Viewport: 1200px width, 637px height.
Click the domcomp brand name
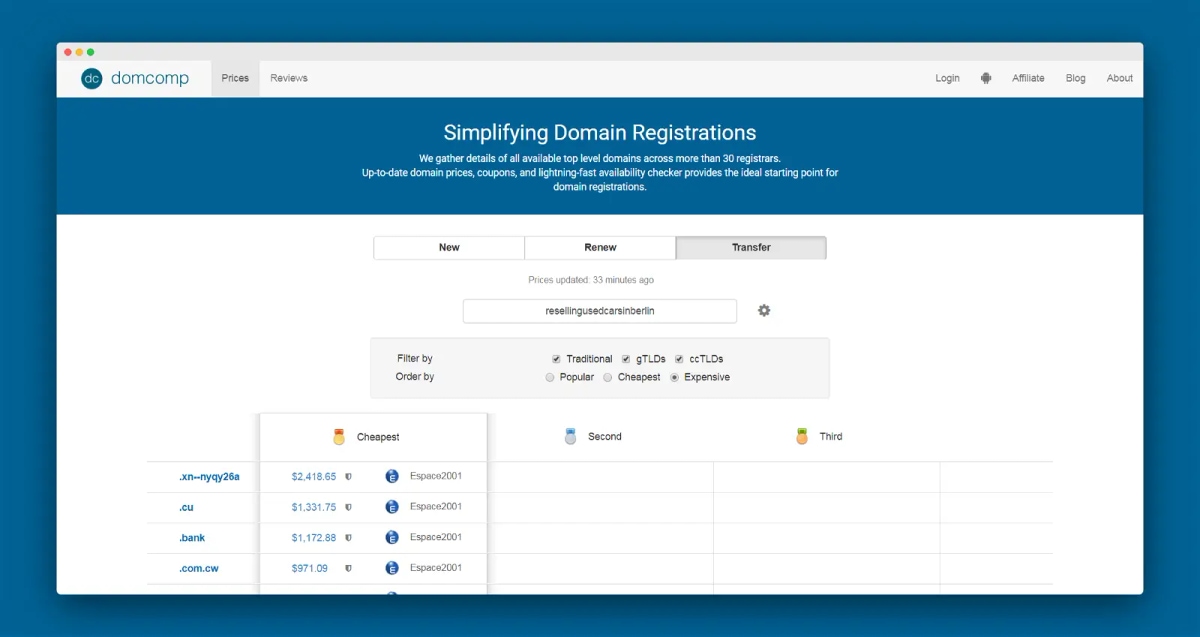[150, 78]
